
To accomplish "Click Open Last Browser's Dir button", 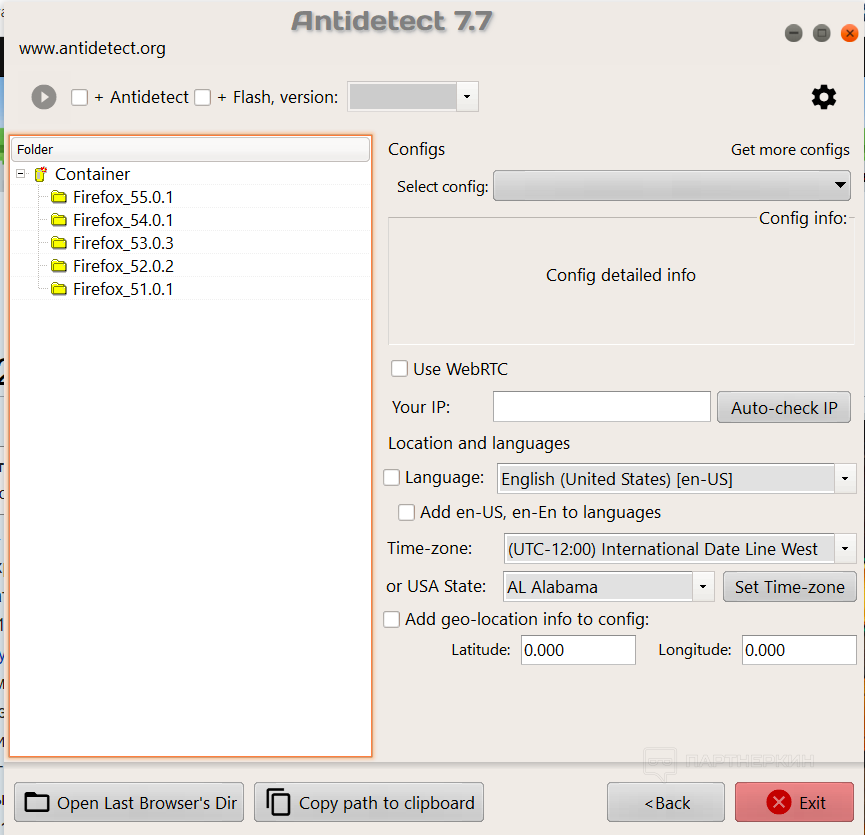I will click(x=129, y=802).
